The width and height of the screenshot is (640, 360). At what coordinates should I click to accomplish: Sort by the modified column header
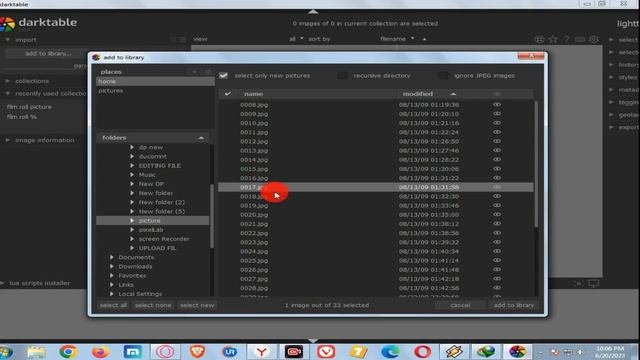429,94
